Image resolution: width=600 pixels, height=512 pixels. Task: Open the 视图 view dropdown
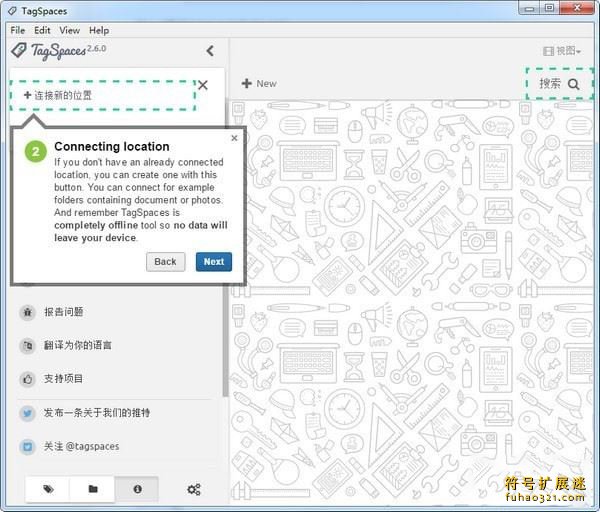(x=562, y=51)
